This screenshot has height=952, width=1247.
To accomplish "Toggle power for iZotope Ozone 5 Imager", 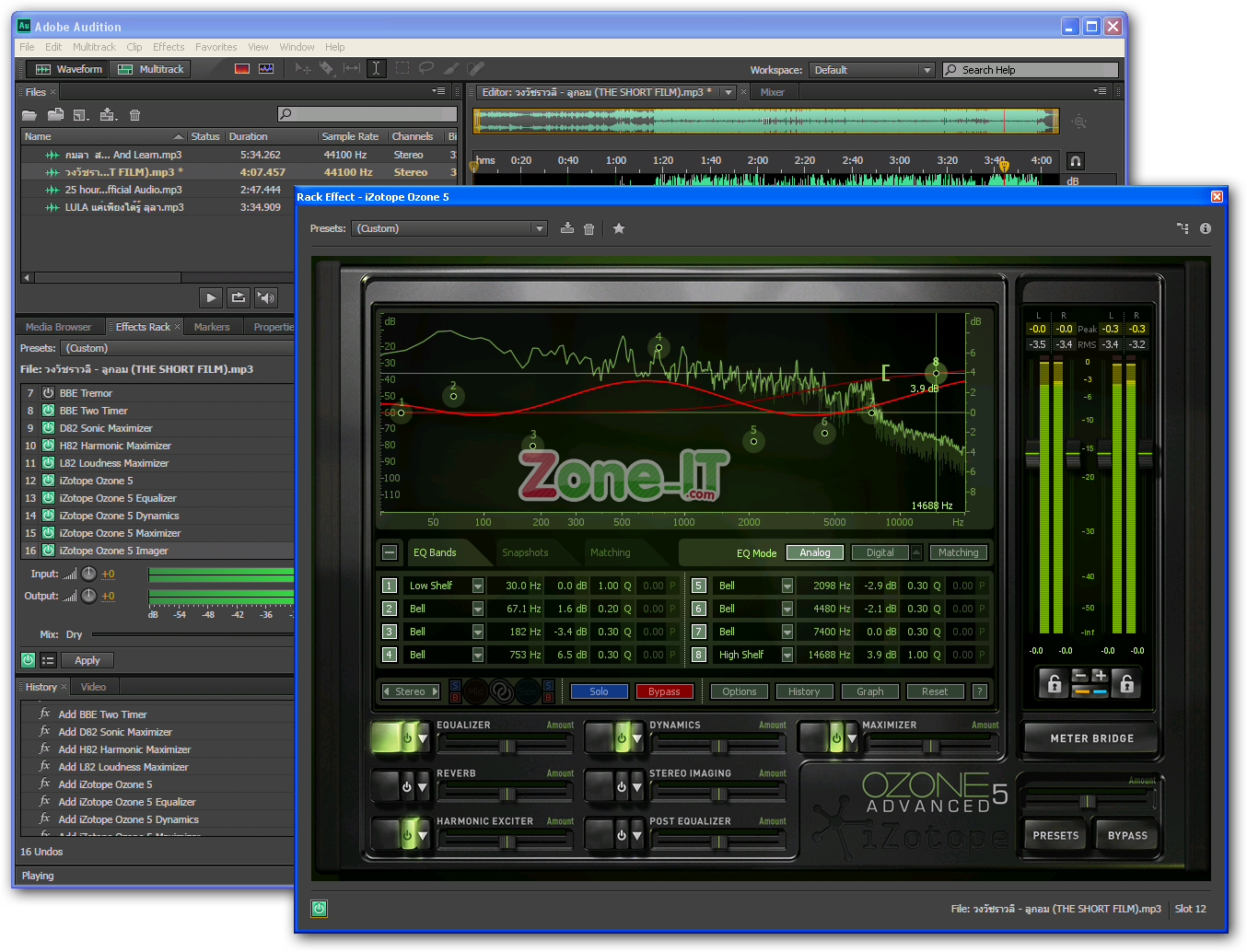I will click(48, 551).
